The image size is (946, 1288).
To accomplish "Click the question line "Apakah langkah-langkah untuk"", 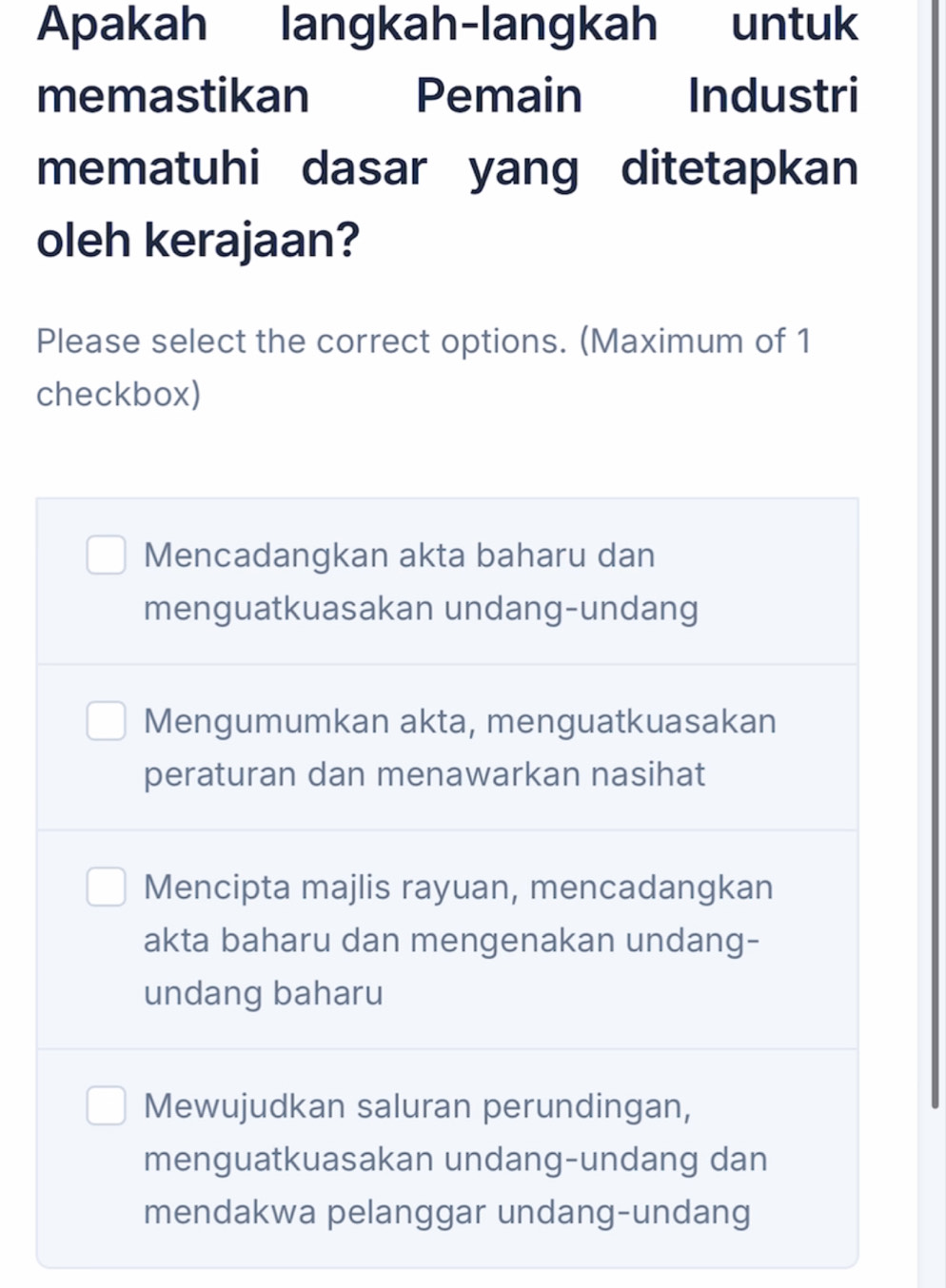I will (x=446, y=24).
